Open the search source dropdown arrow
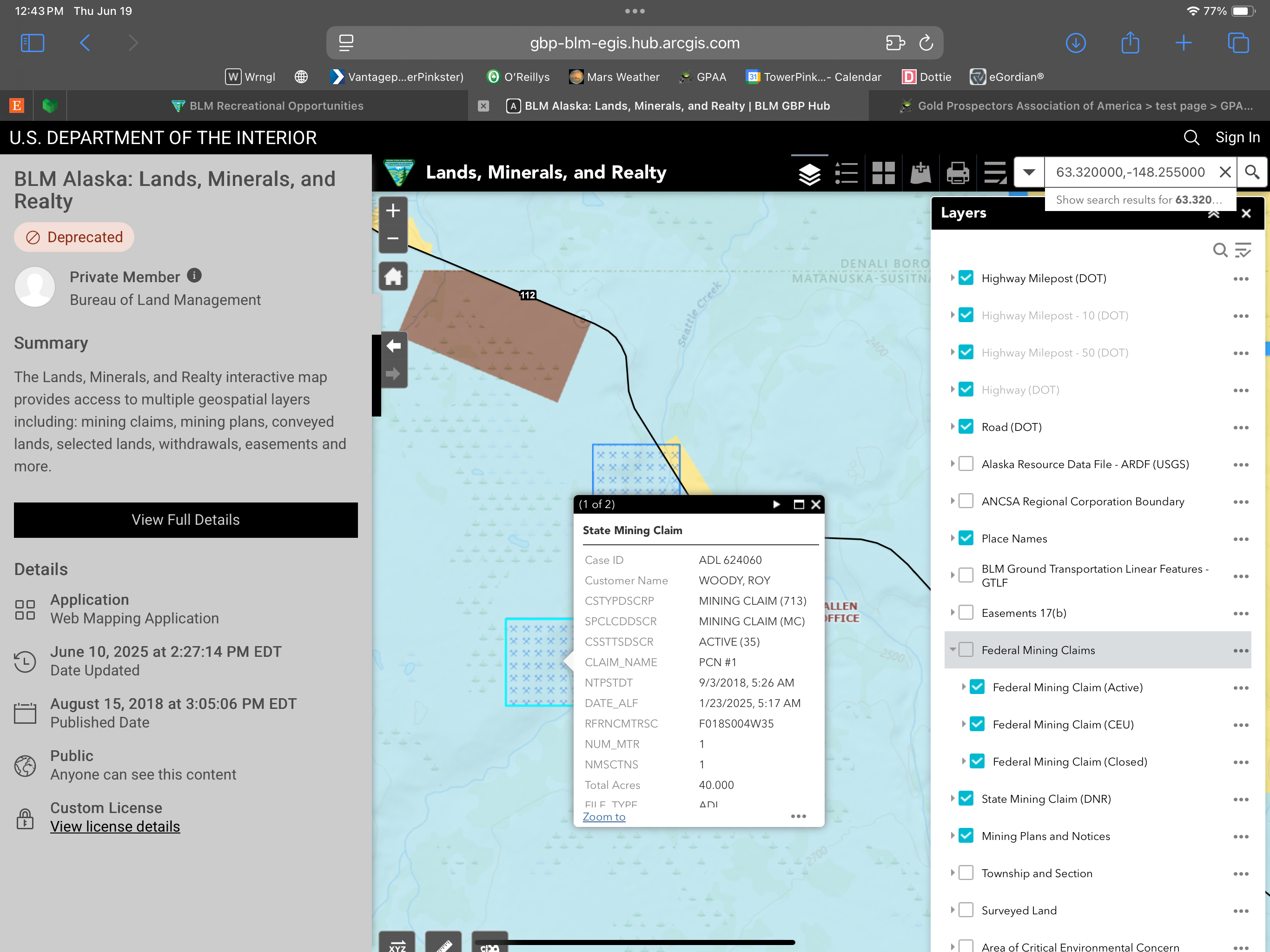The image size is (1270, 952). point(1029,172)
